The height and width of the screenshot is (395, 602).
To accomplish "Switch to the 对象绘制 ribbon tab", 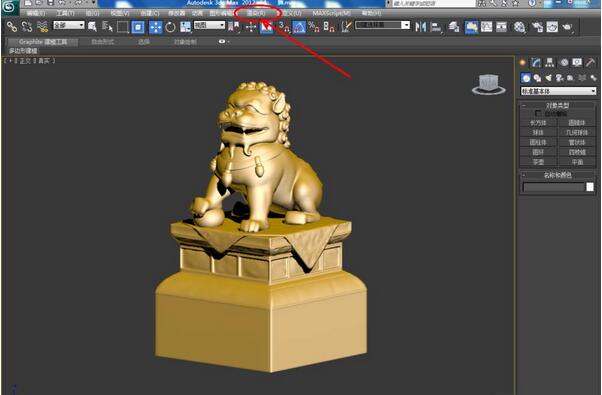I will click(185, 42).
